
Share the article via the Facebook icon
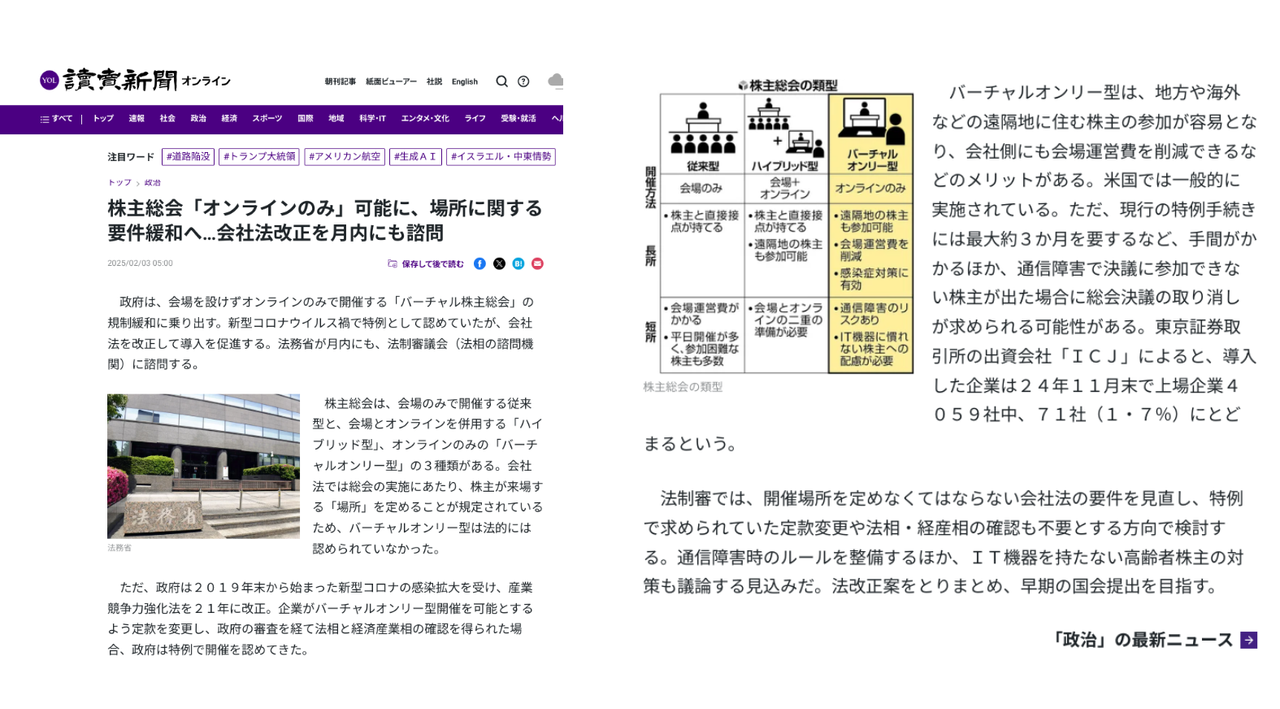click(479, 264)
